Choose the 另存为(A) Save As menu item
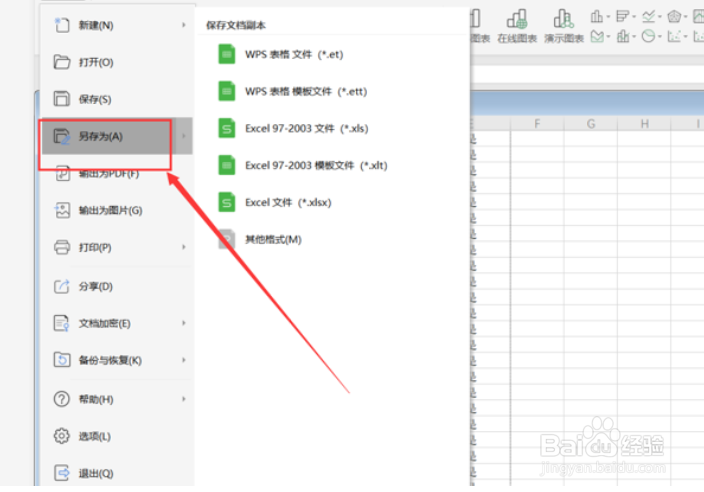The image size is (704, 492). 117,136
